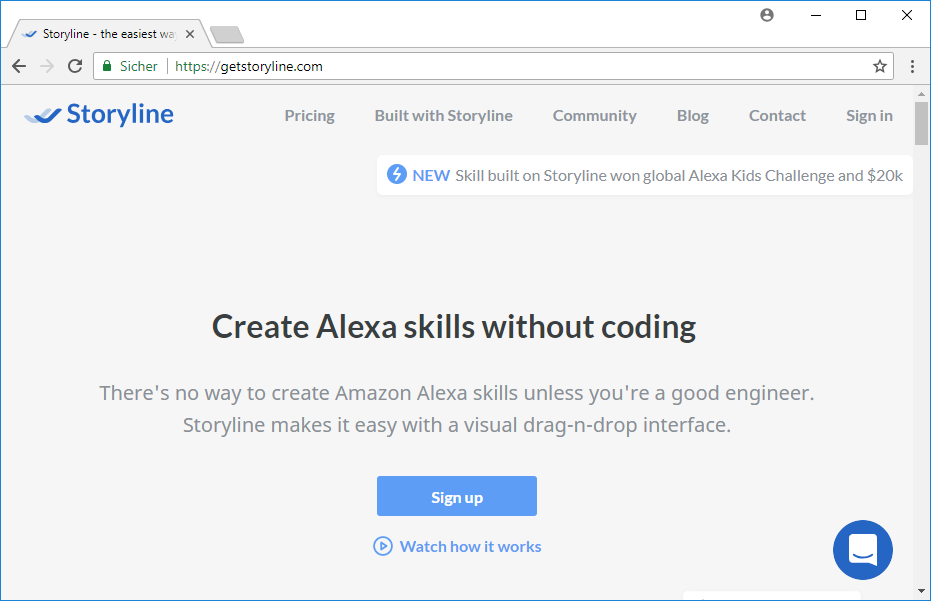This screenshot has width=931, height=601.
Task: Open the Pricing page
Action: 309,116
